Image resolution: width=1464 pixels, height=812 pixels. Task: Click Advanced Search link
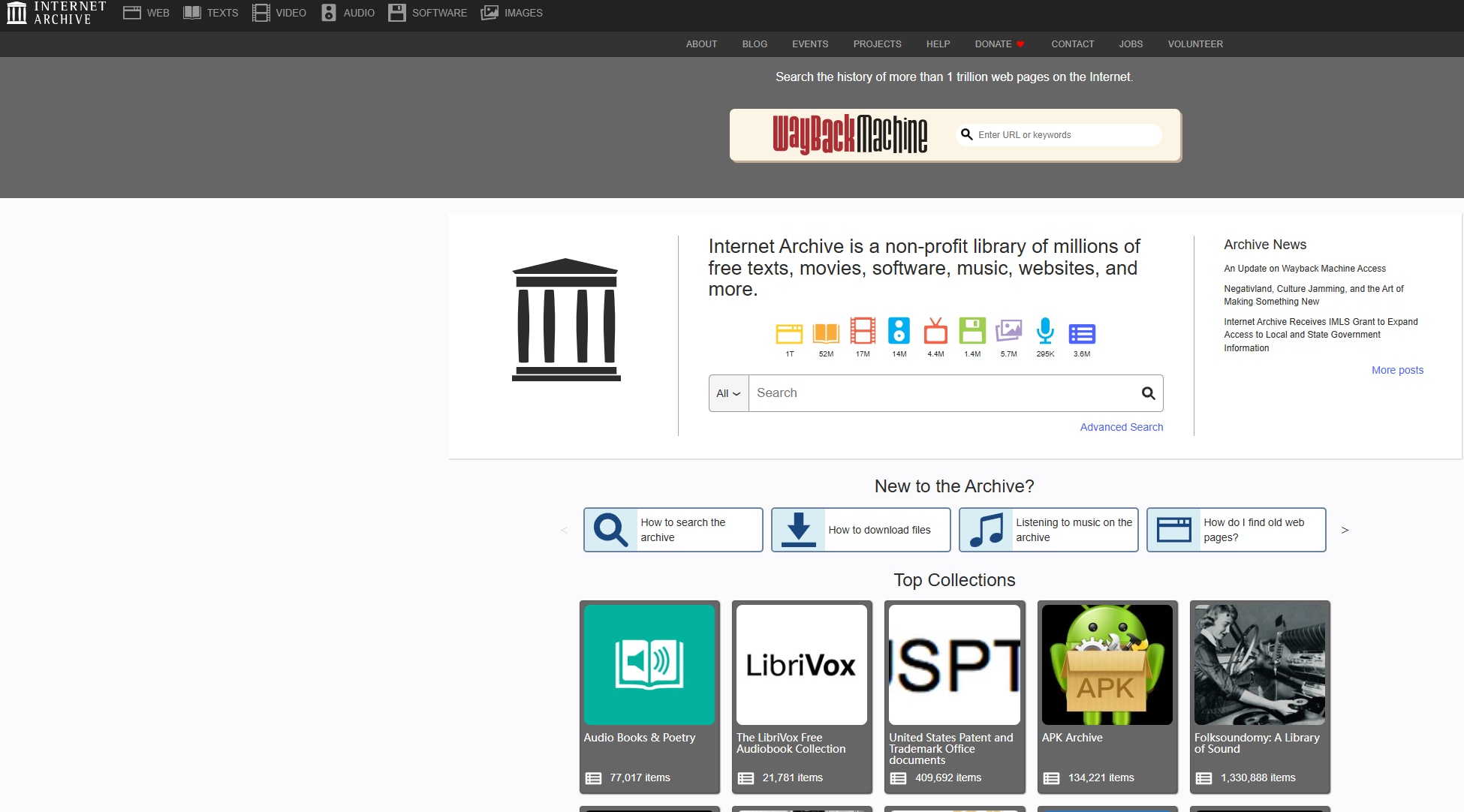[1122, 427]
